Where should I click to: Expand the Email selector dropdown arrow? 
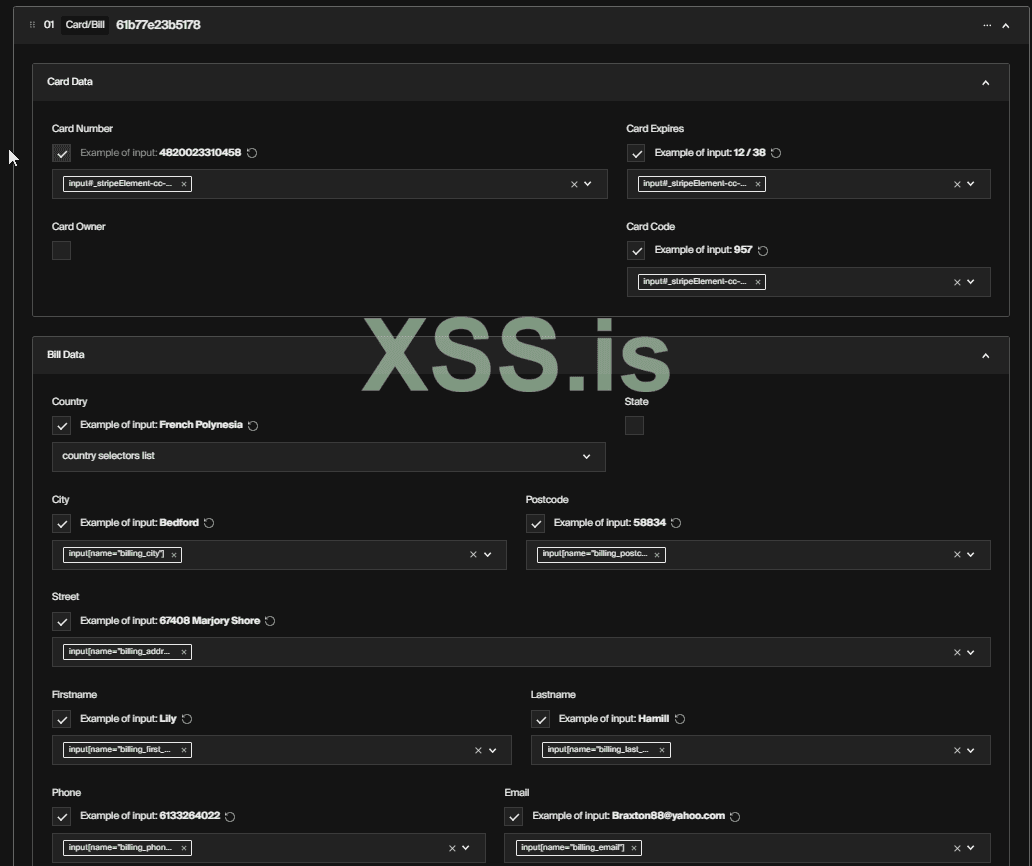point(971,848)
